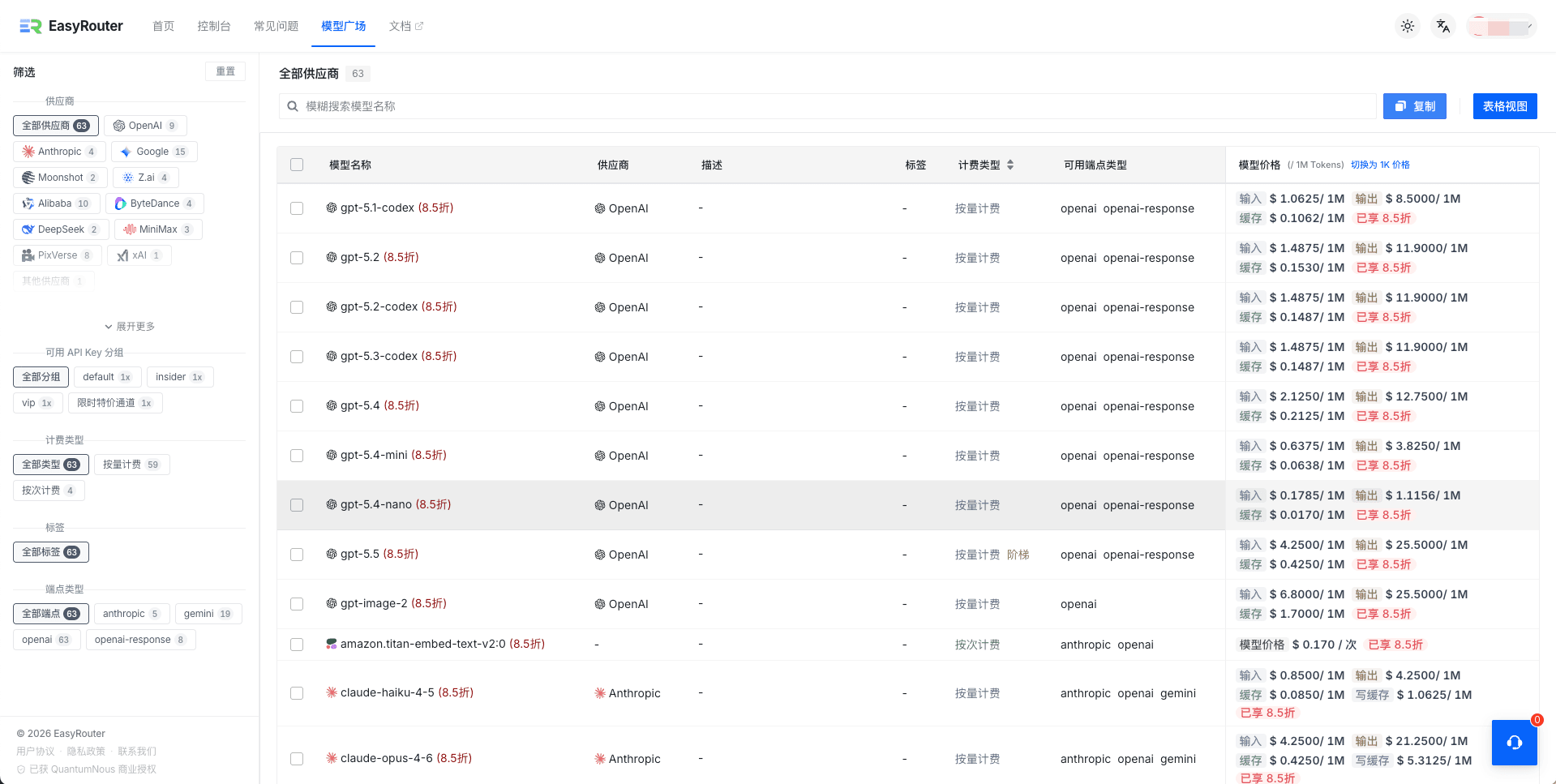The height and width of the screenshot is (784, 1556).
Task: Filter by OpenAI provider chip
Action: [x=145, y=126]
